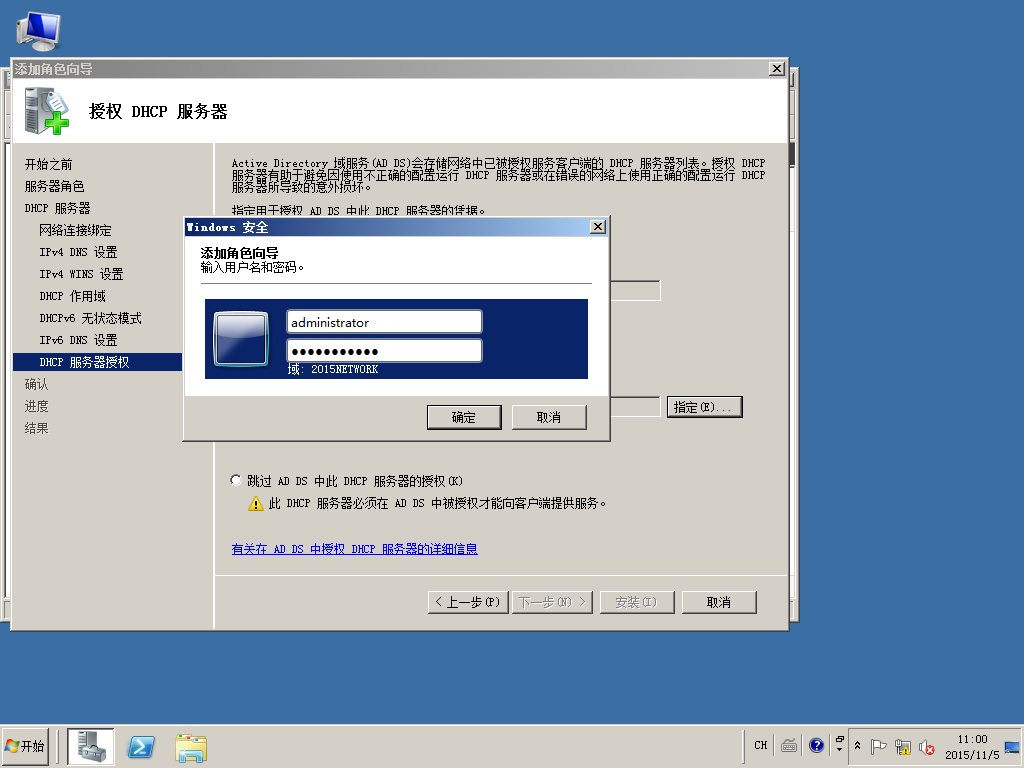
Task: Click the muted volume tray icon
Action: point(926,746)
